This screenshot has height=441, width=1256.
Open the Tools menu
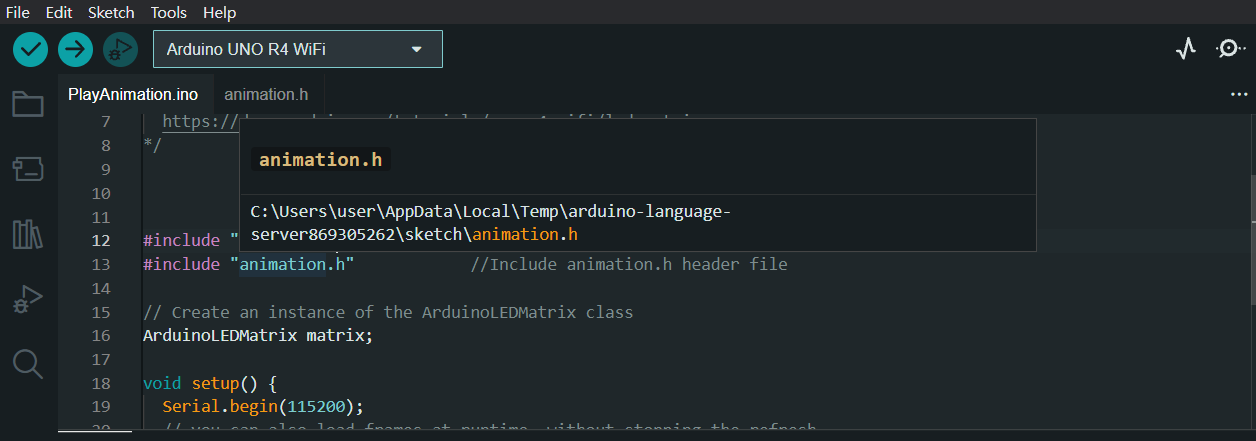tap(169, 13)
